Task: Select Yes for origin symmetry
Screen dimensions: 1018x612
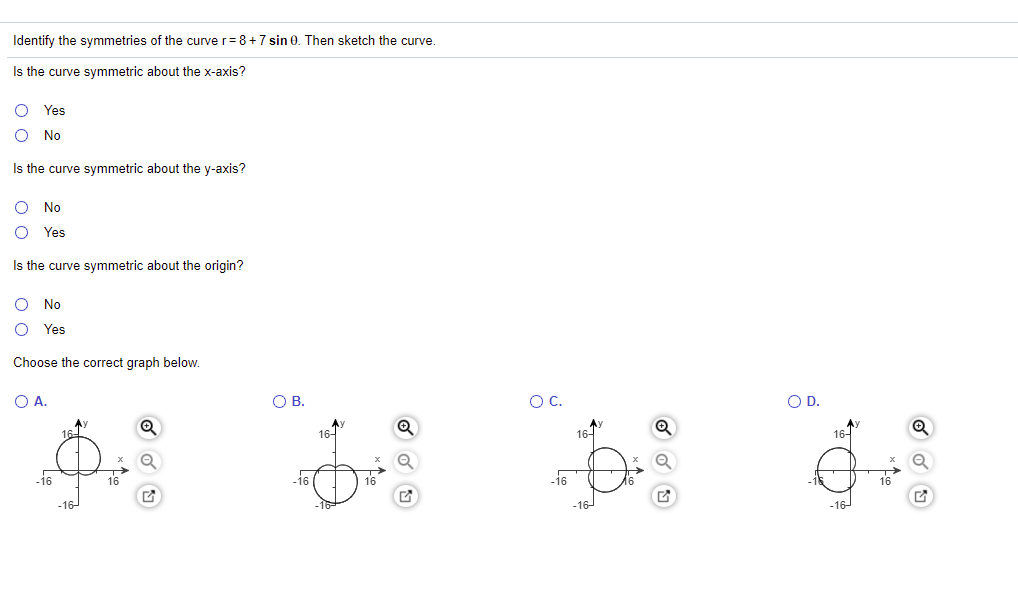Action: (x=21, y=329)
